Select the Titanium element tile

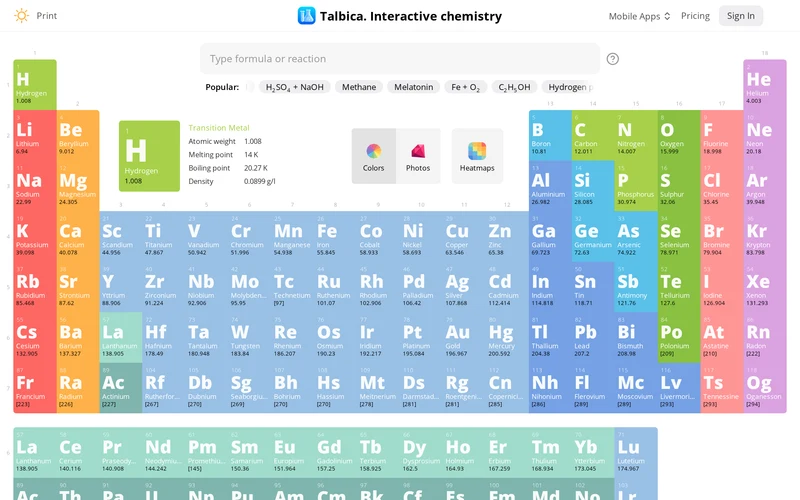tap(163, 236)
